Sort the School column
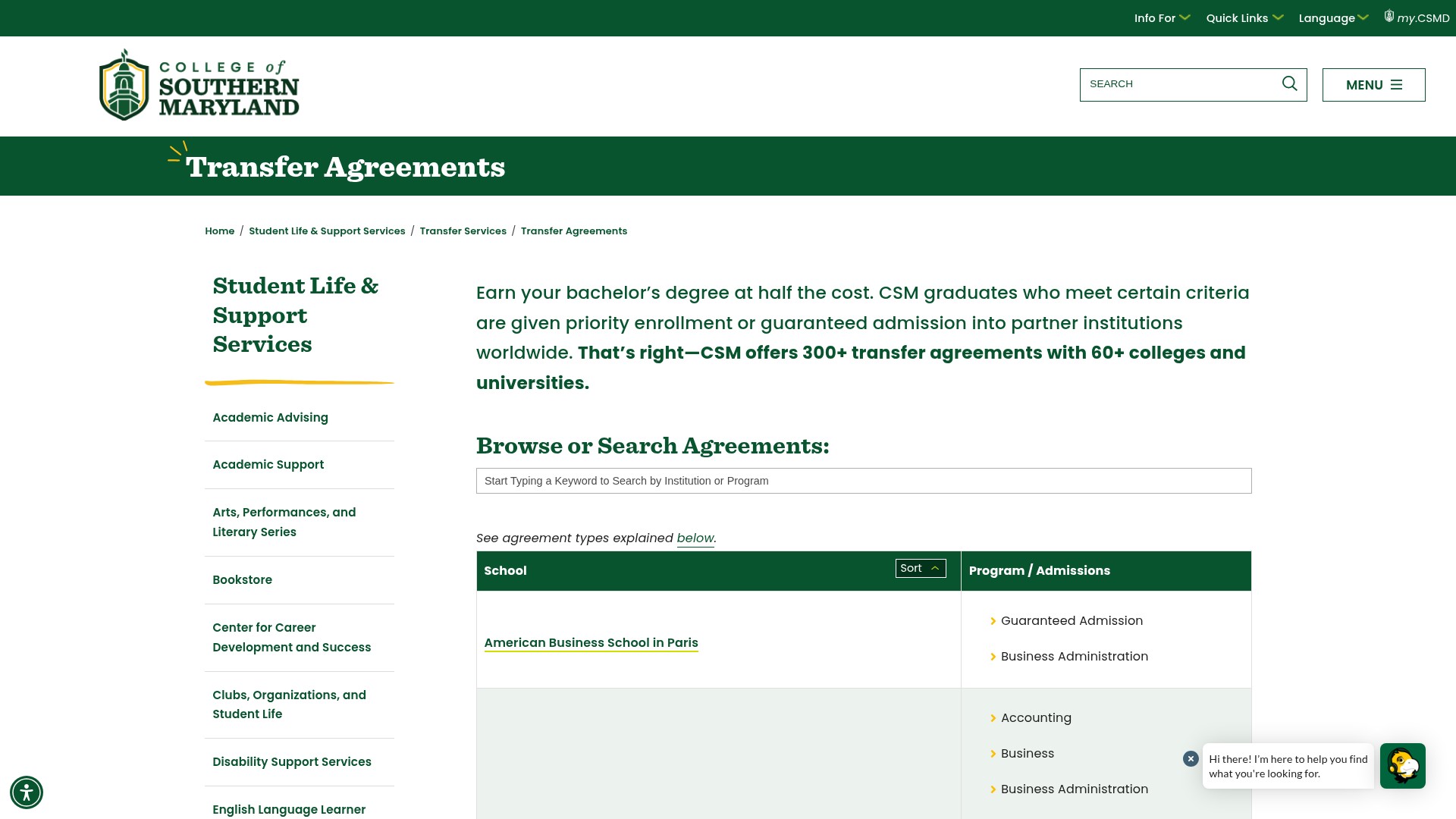The image size is (1456, 819). 921,568
